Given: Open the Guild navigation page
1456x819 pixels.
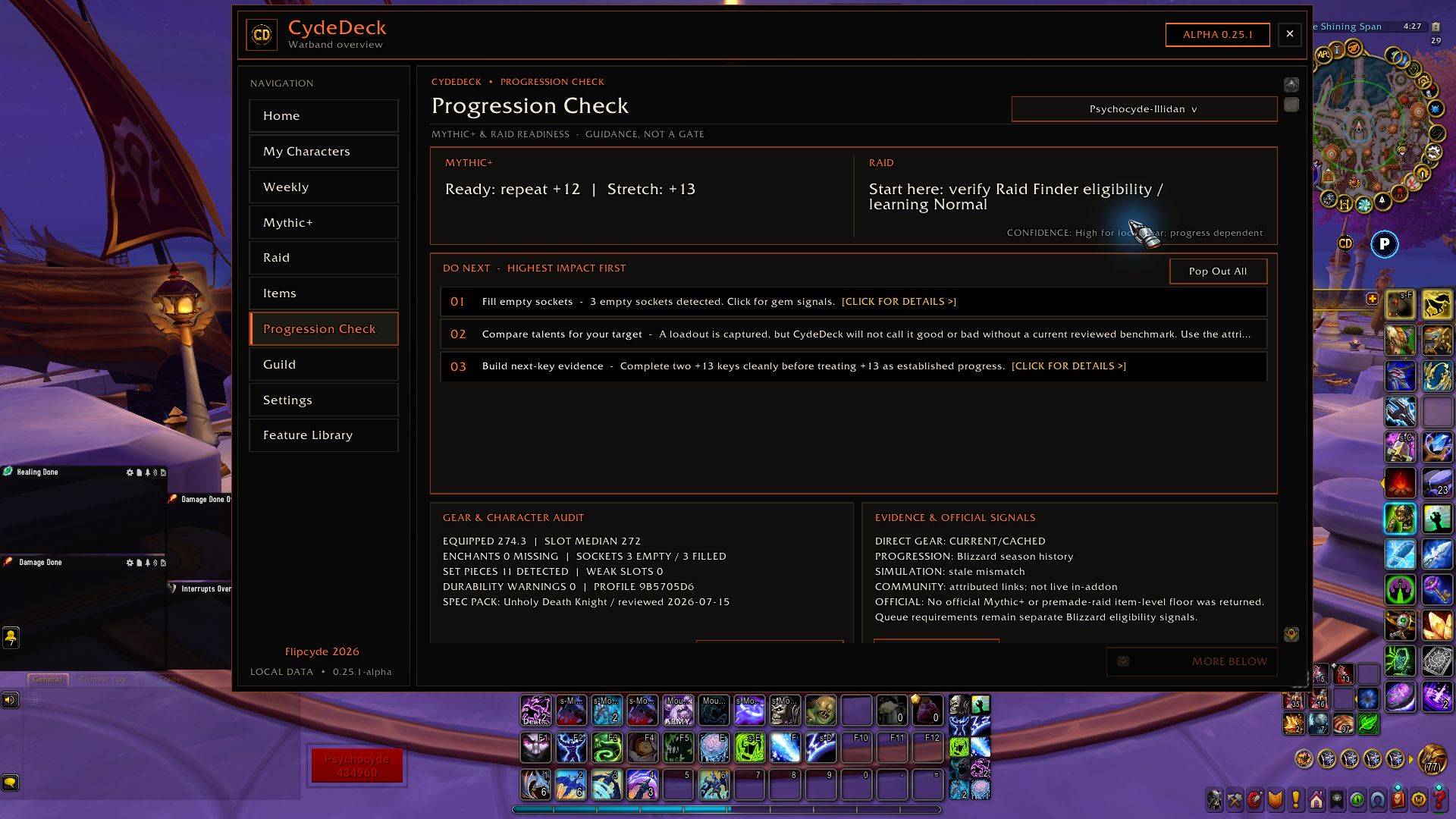Looking at the screenshot, I should [324, 365].
